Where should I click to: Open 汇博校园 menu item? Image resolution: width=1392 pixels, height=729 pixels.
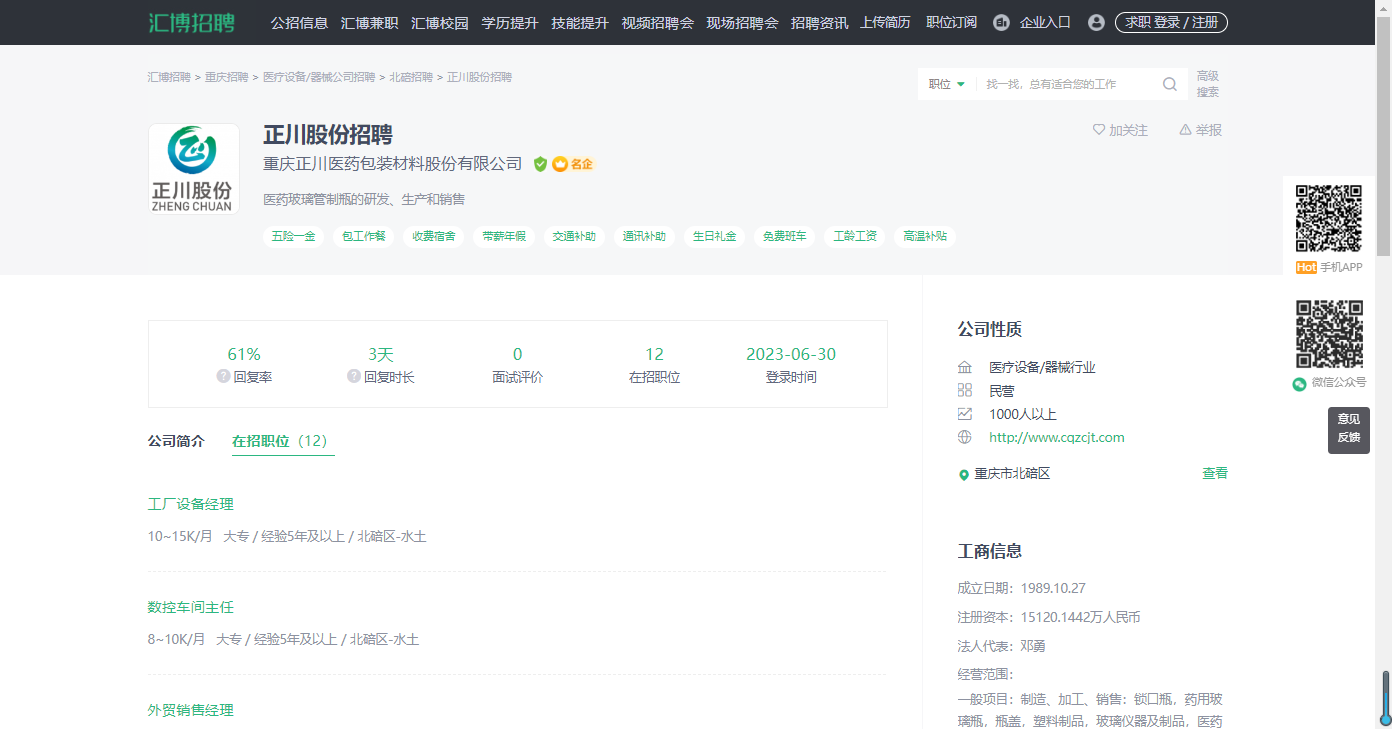pyautogui.click(x=440, y=22)
